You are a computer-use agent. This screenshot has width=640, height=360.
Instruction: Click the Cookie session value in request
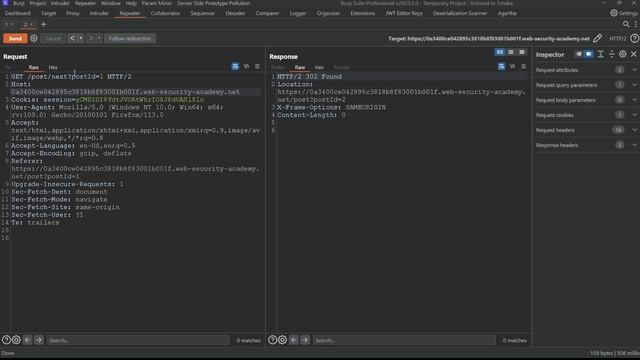tap(140, 100)
